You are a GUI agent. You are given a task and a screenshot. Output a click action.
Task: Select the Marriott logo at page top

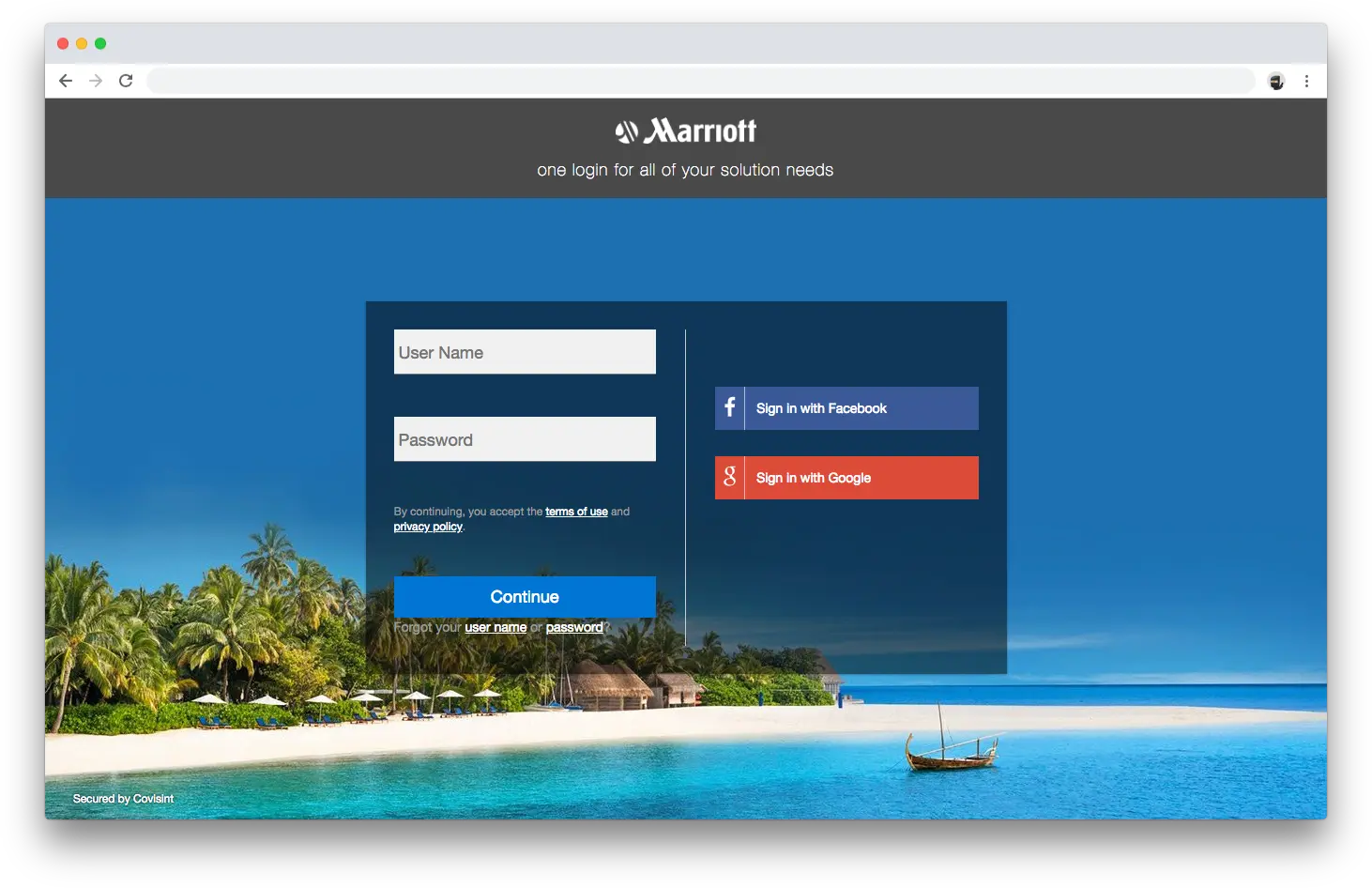click(686, 131)
